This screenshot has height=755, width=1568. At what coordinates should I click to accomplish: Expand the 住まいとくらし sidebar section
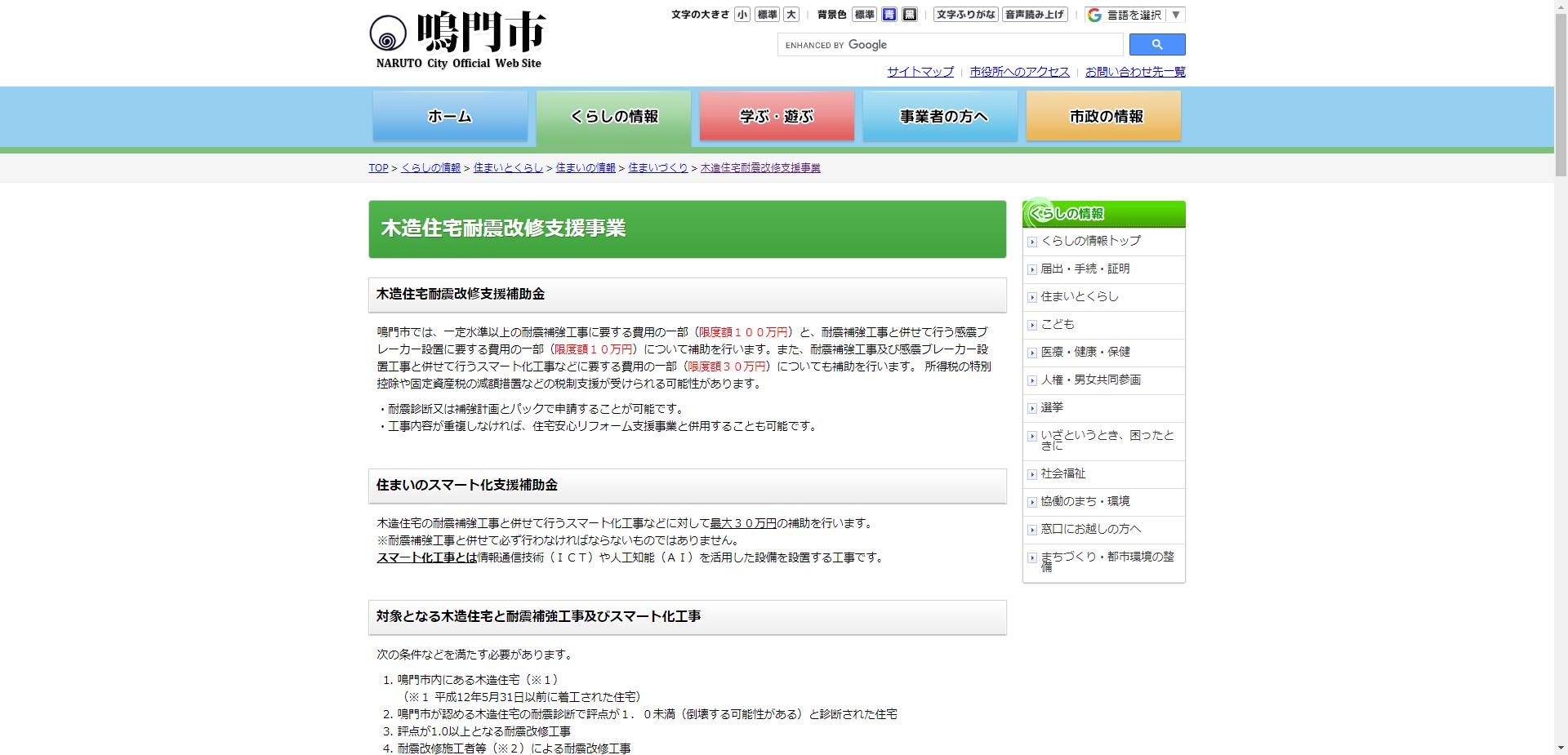click(1079, 297)
